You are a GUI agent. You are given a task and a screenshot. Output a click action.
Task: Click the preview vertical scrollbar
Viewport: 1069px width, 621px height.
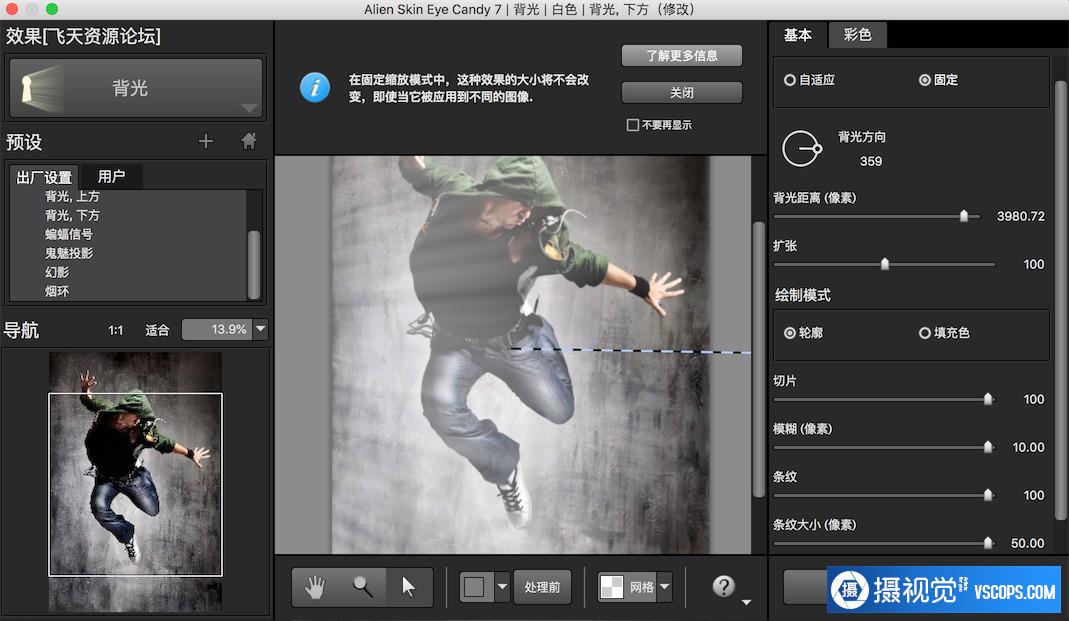click(x=759, y=359)
